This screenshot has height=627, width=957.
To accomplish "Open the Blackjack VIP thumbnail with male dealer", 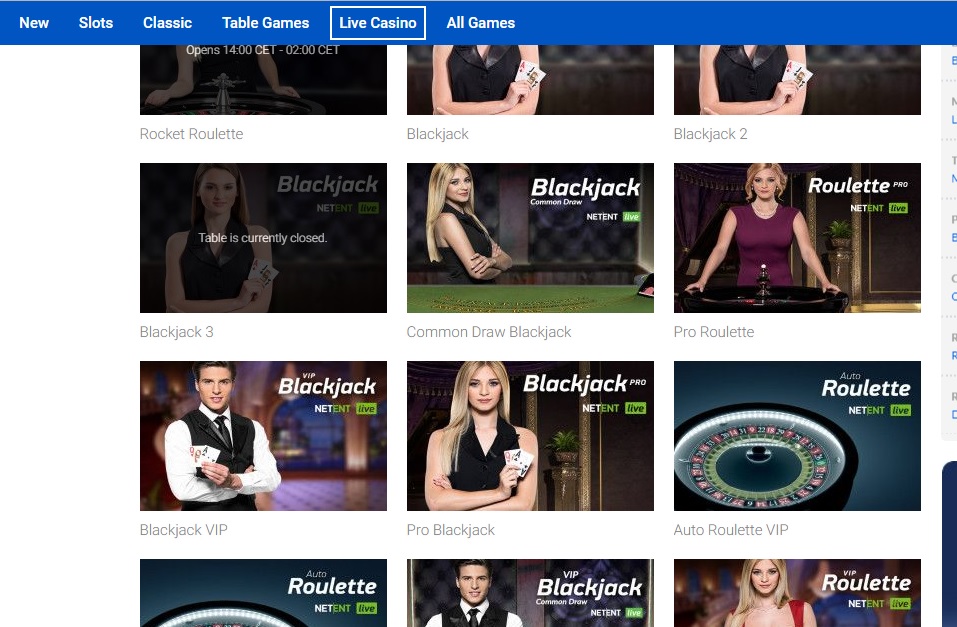I will tap(263, 436).
